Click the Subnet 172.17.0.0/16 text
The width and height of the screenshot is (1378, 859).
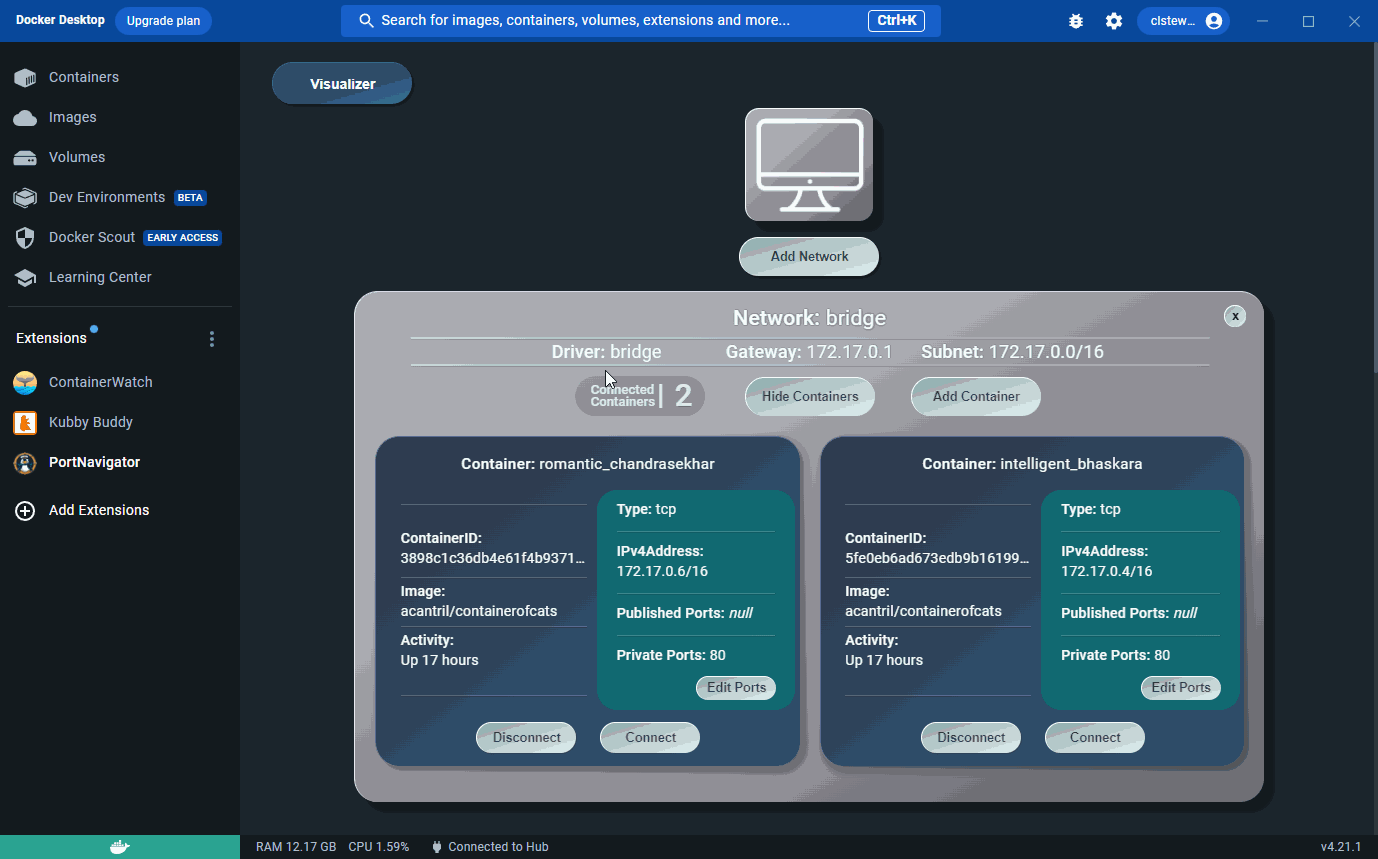point(1012,352)
